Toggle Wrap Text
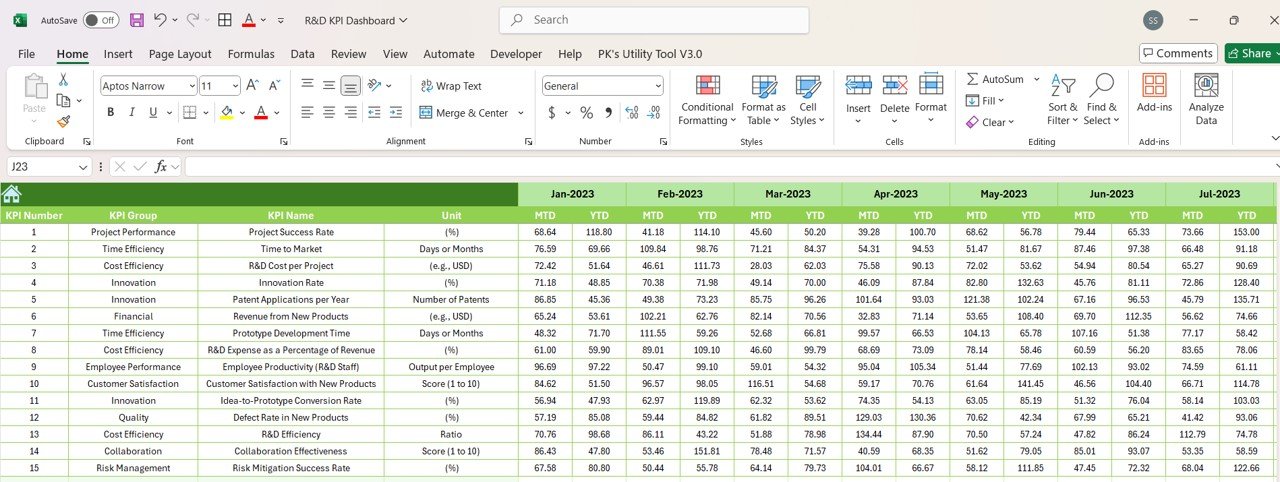Screen dimensions: 1280x482 pyautogui.click(x=451, y=86)
